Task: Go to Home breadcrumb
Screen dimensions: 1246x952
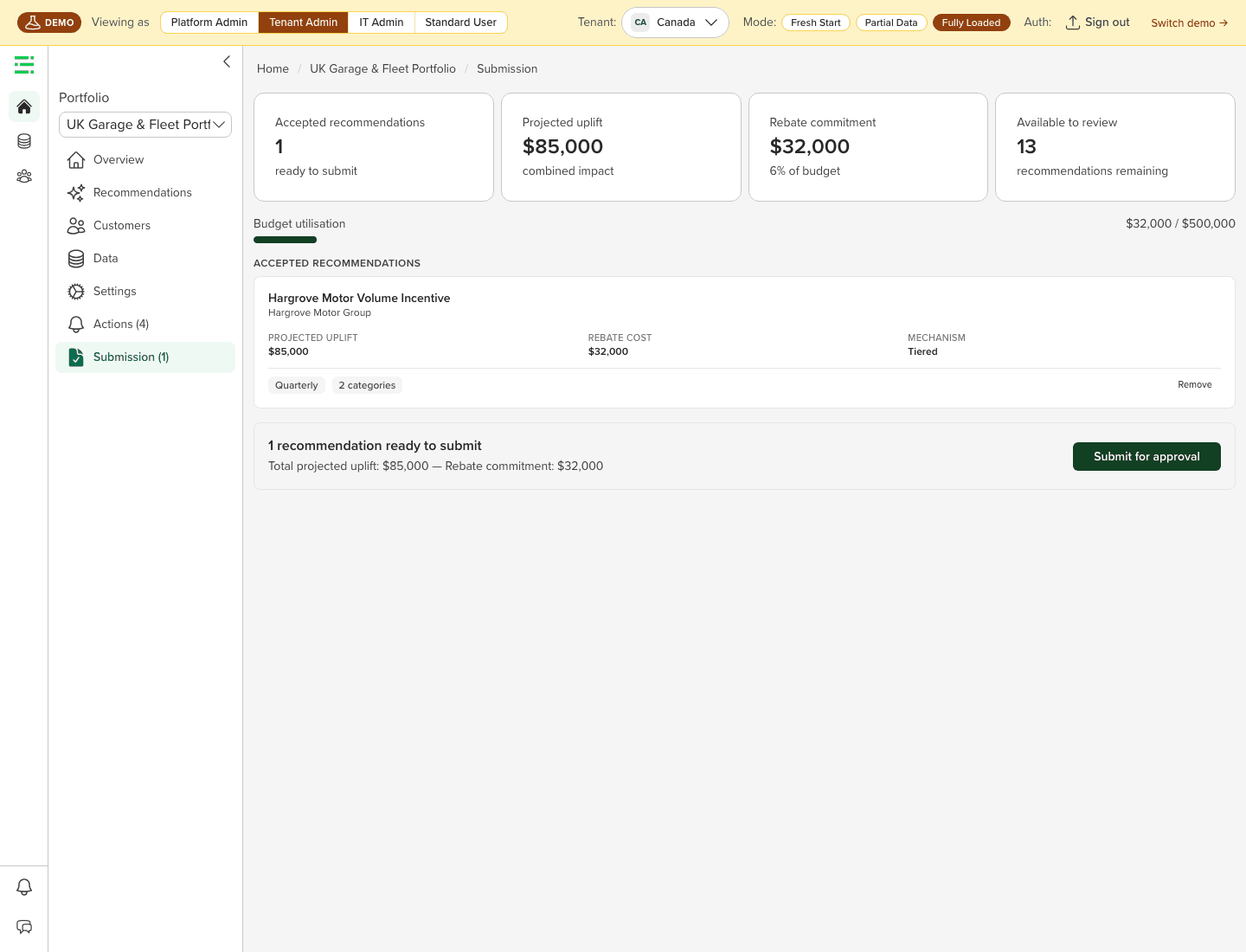Action: [273, 69]
